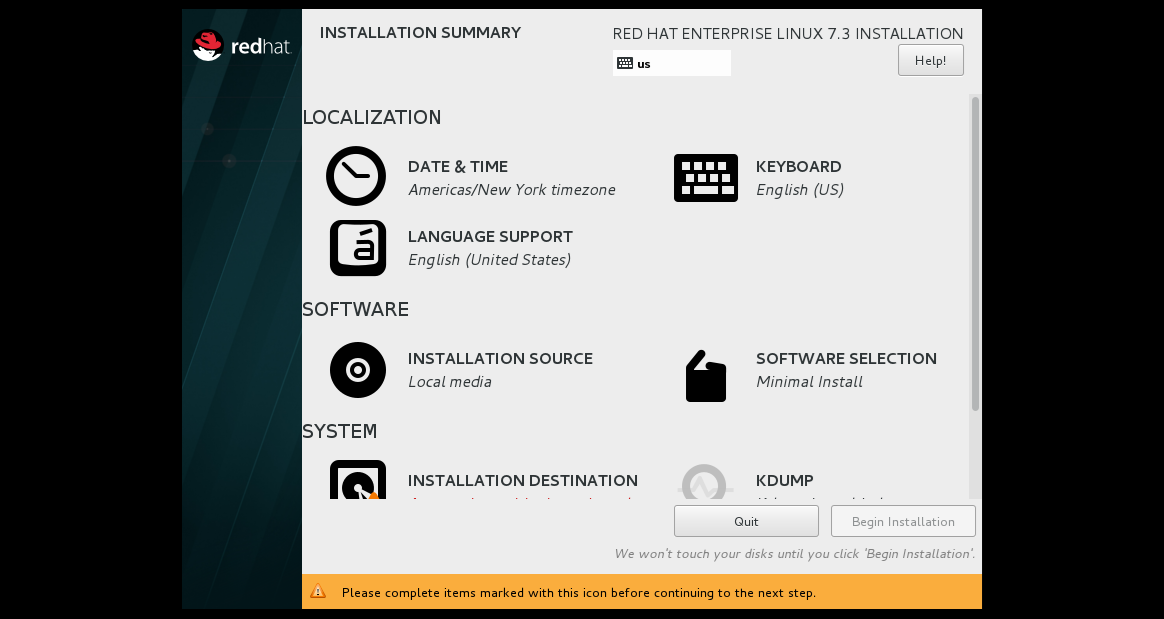Click the Help! button

(931, 60)
